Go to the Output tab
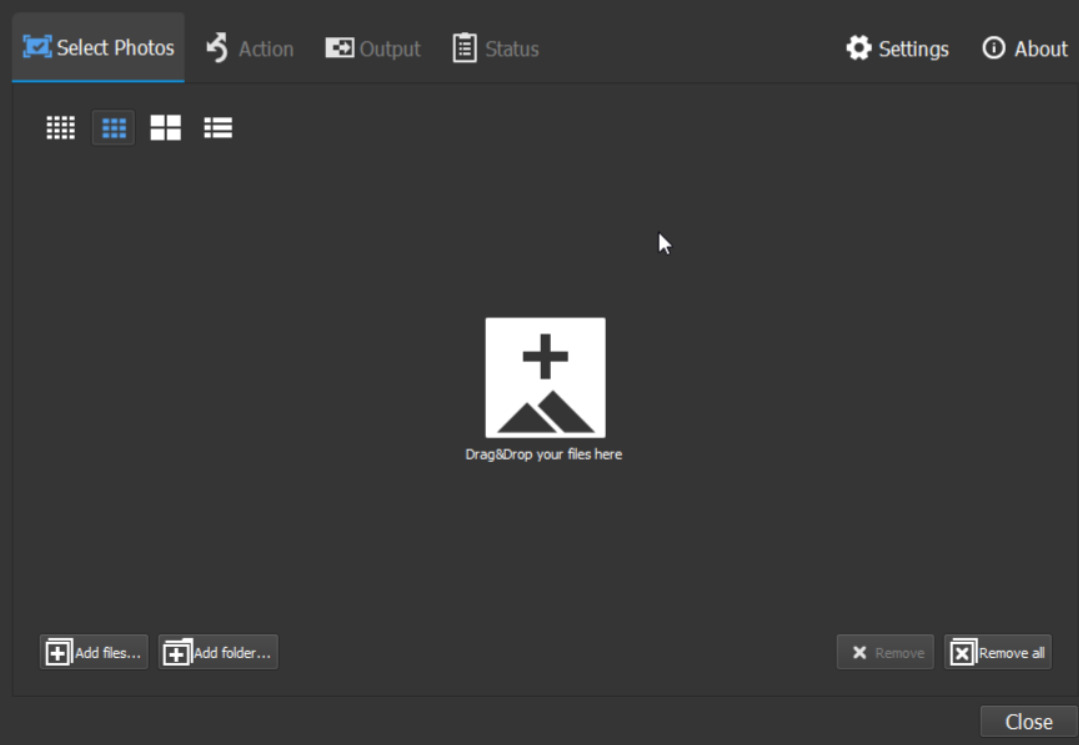This screenshot has height=745, width=1079. (x=372, y=49)
